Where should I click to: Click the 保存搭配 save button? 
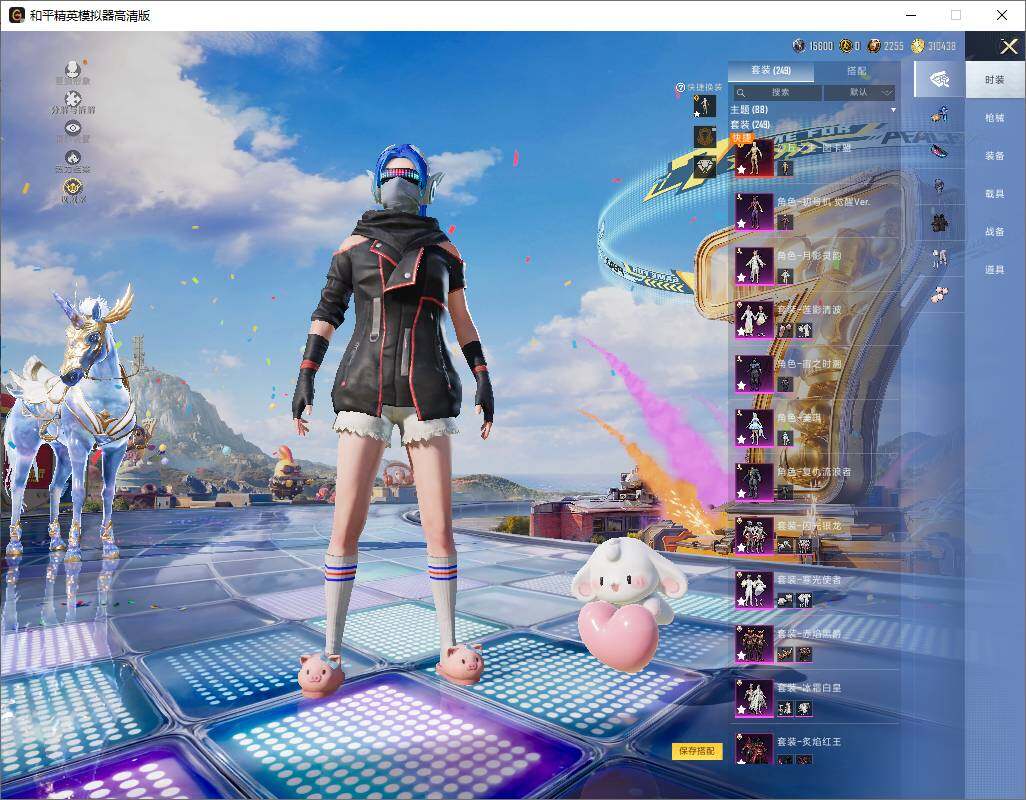697,751
